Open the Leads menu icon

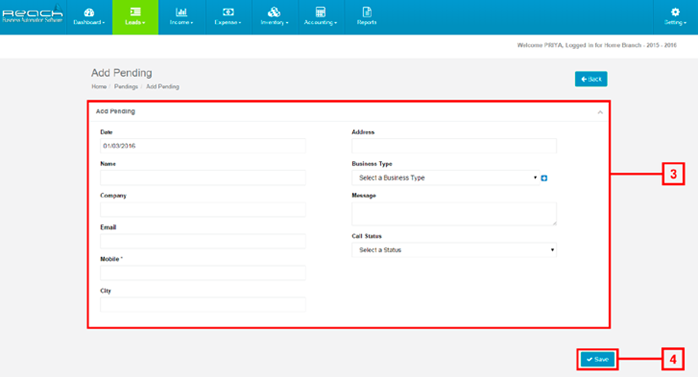pos(135,12)
